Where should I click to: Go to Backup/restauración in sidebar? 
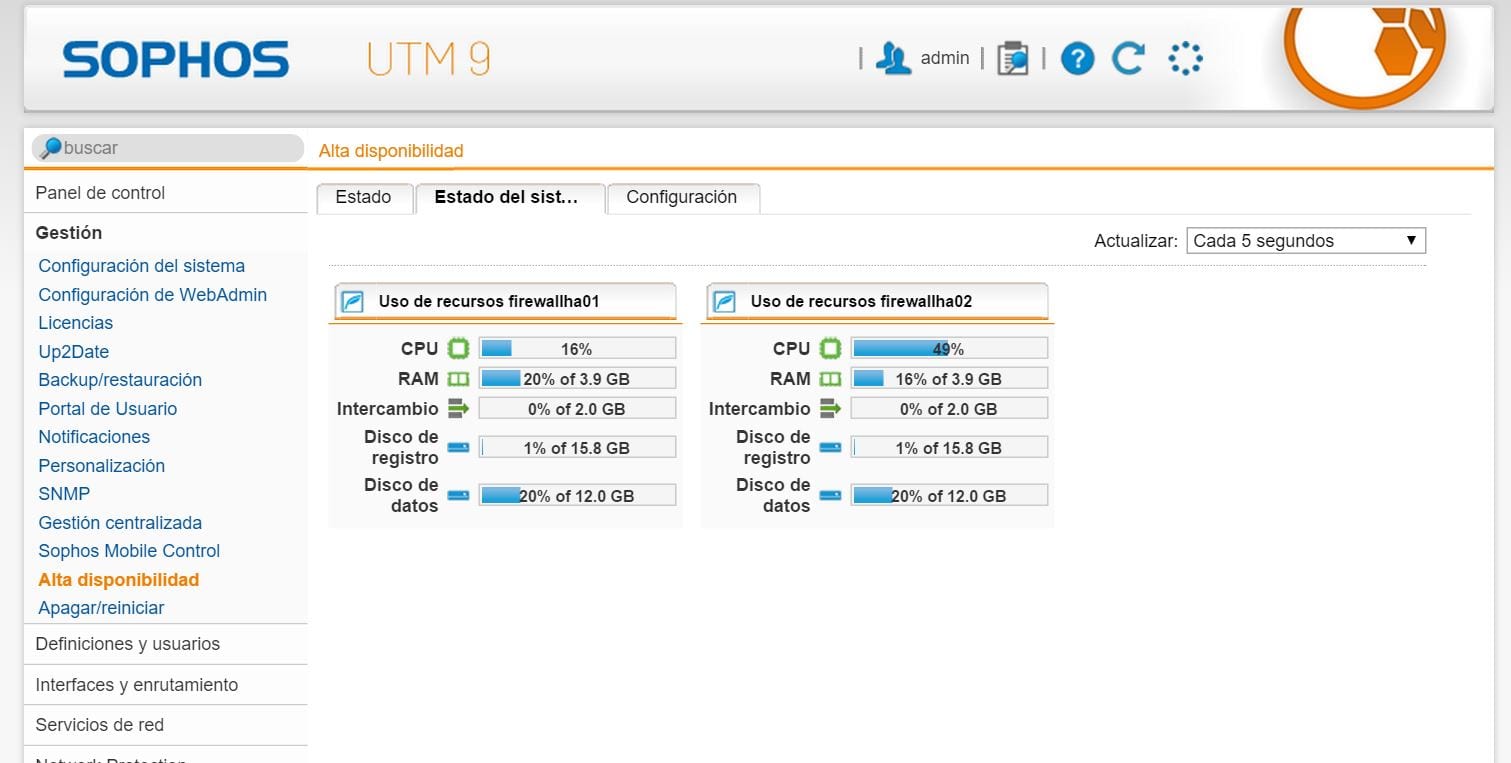coord(120,380)
